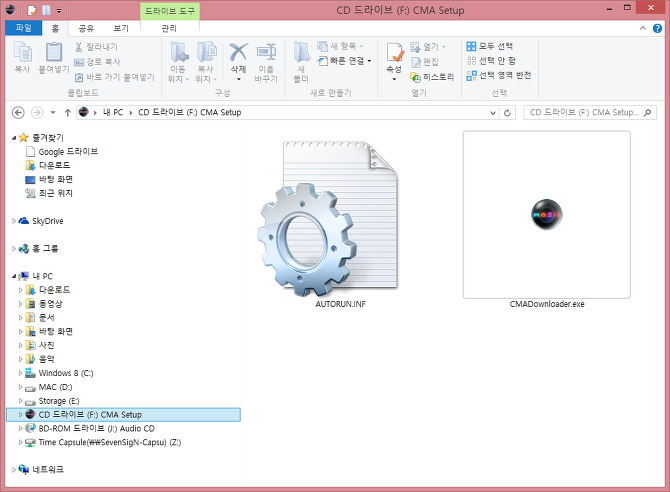Viewport: 670px width, 492px height.
Task: Select MAC (D:) drive
Action: point(49,387)
